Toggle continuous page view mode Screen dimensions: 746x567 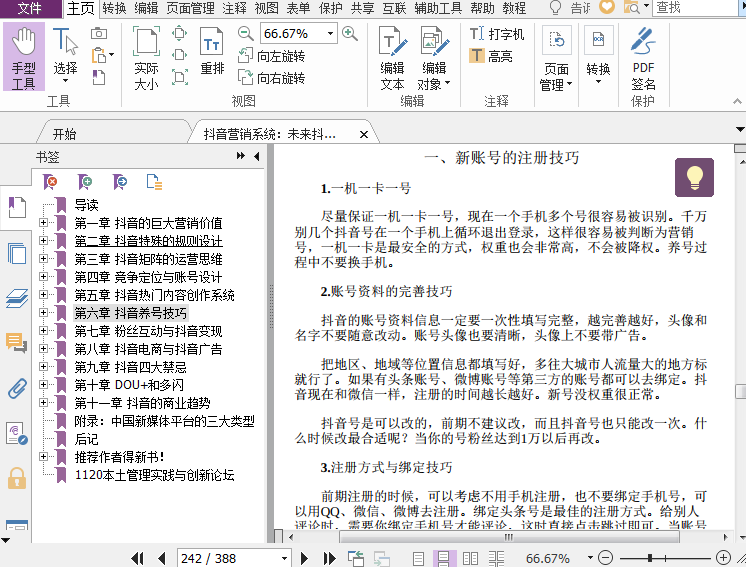(444, 558)
